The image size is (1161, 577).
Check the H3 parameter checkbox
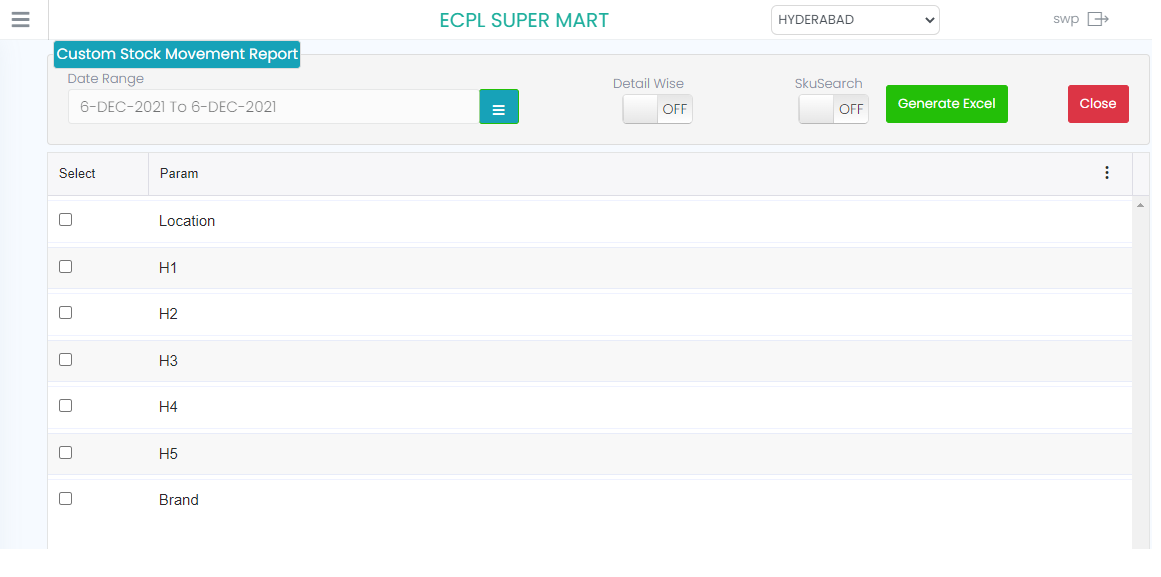click(x=66, y=359)
